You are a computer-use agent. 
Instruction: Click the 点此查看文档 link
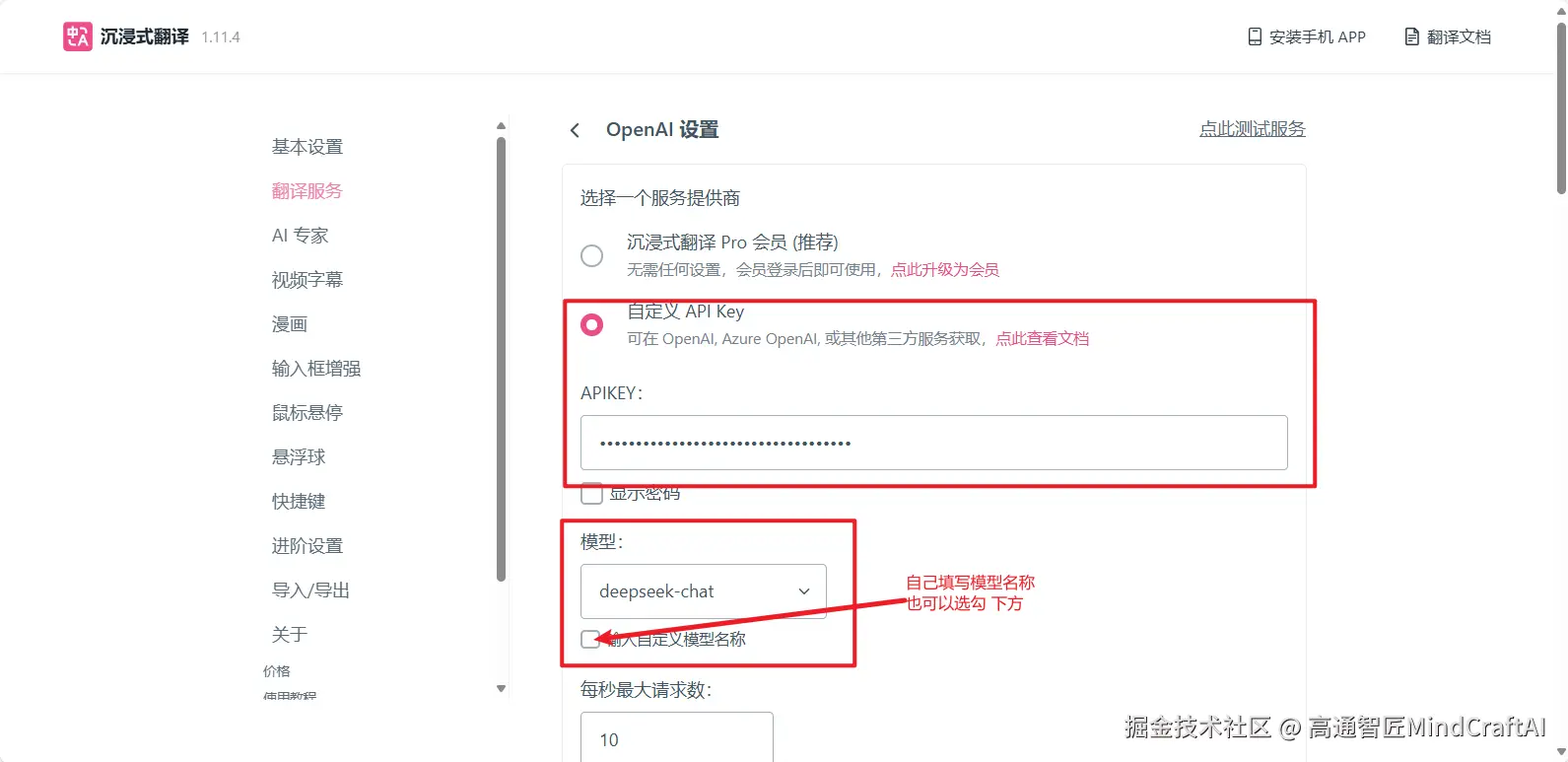(1043, 339)
